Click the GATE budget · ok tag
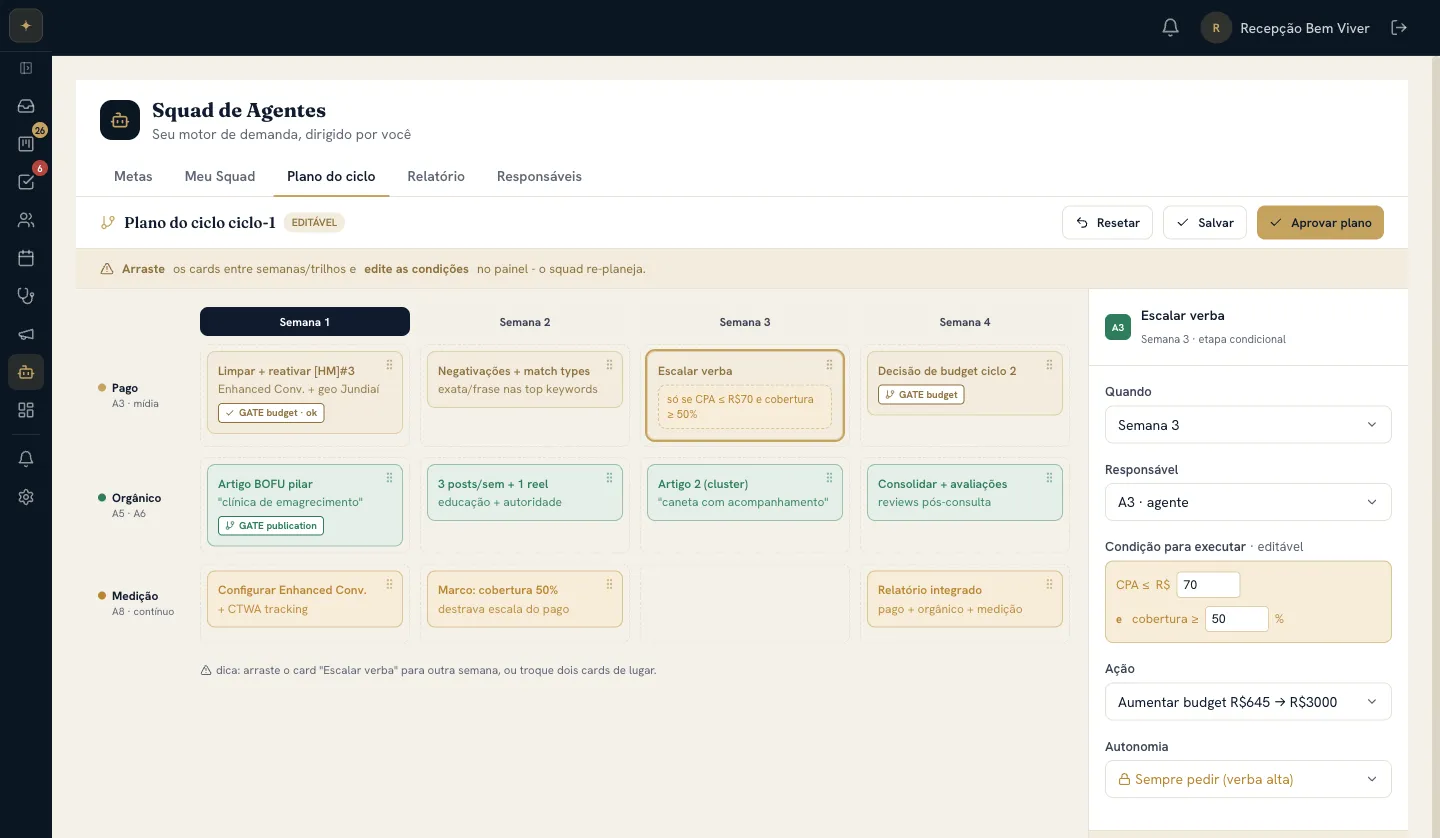1440x838 pixels. 271,413
